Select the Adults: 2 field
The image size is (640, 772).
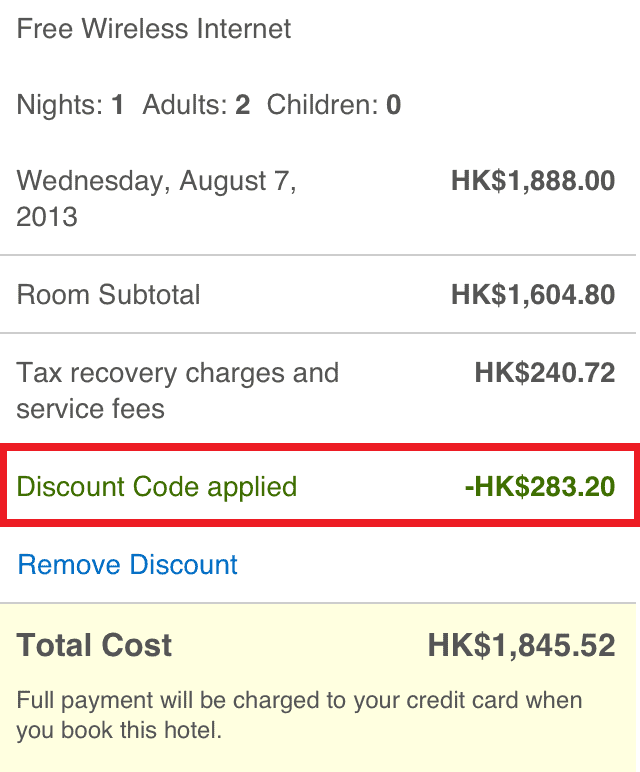pyautogui.click(x=196, y=104)
